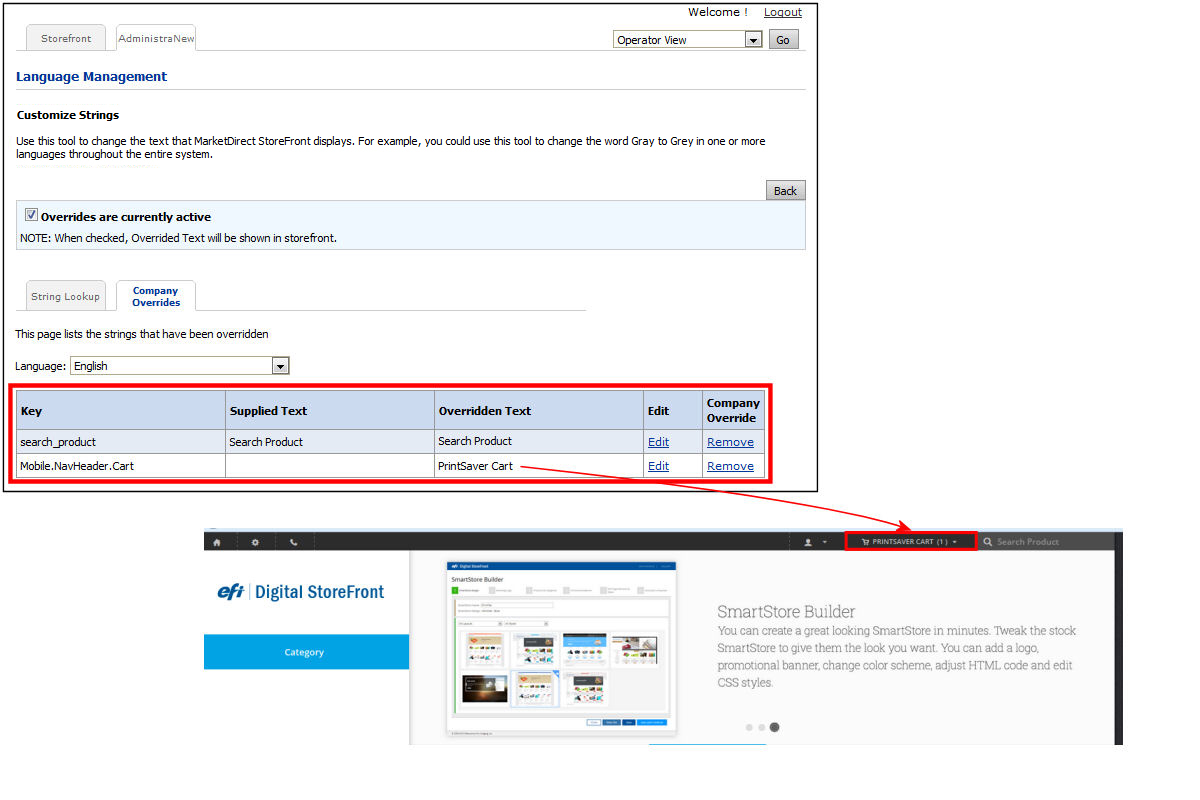
Task: Open the user account icon menu
Action: 809,542
